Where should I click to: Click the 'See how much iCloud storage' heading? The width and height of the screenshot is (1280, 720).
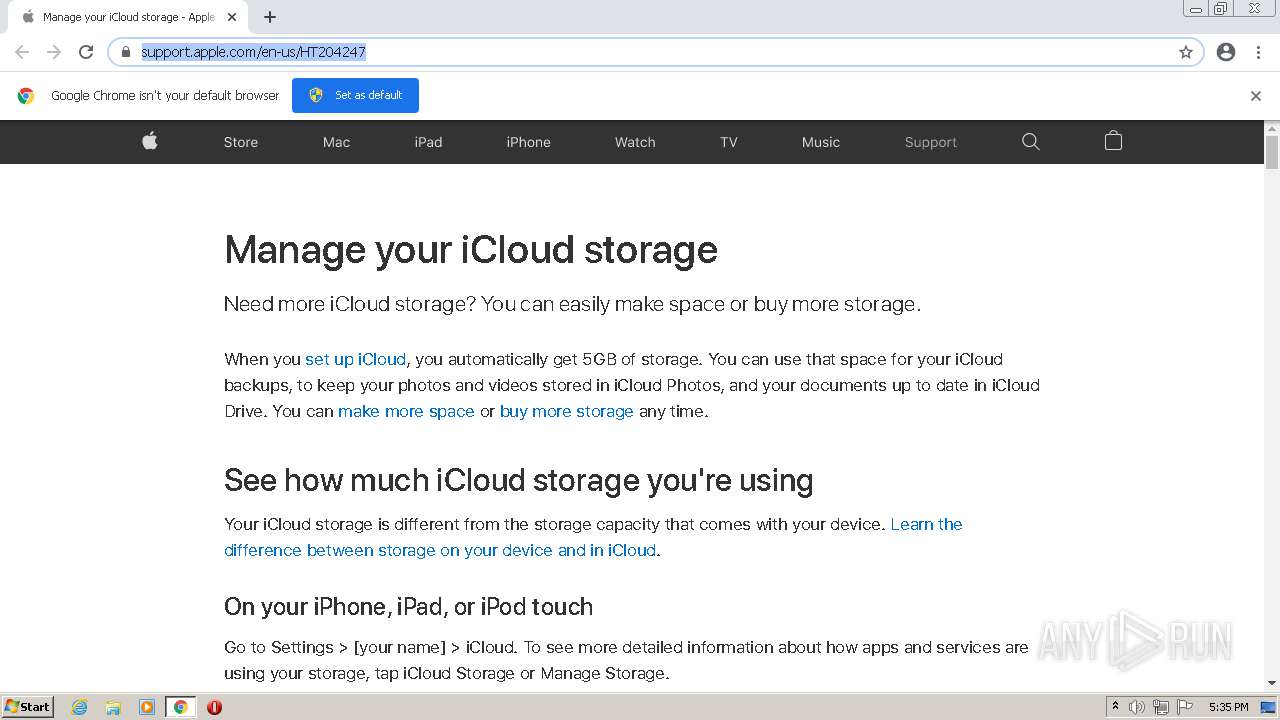518,480
